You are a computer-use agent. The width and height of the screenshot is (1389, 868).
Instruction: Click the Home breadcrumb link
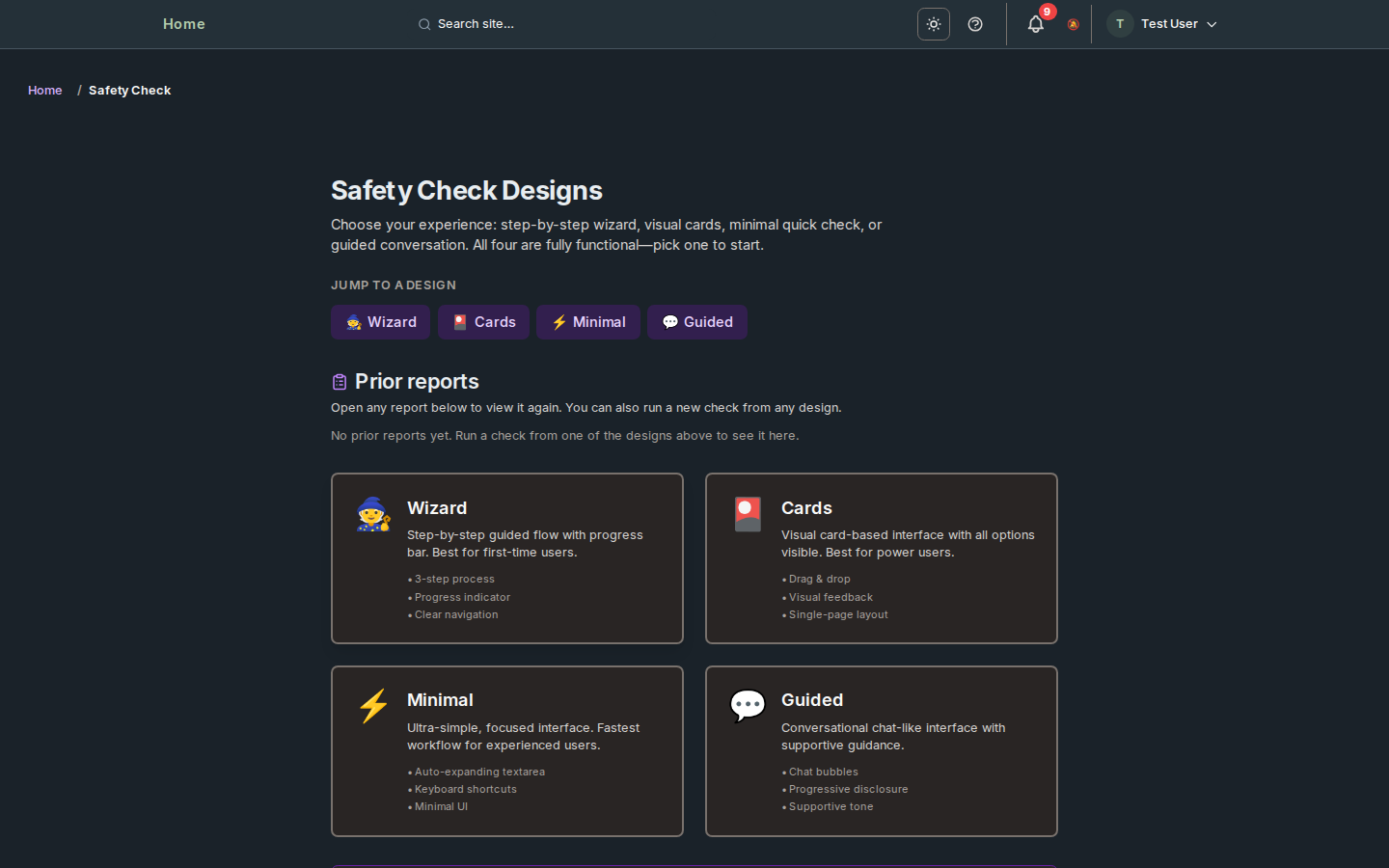(44, 90)
